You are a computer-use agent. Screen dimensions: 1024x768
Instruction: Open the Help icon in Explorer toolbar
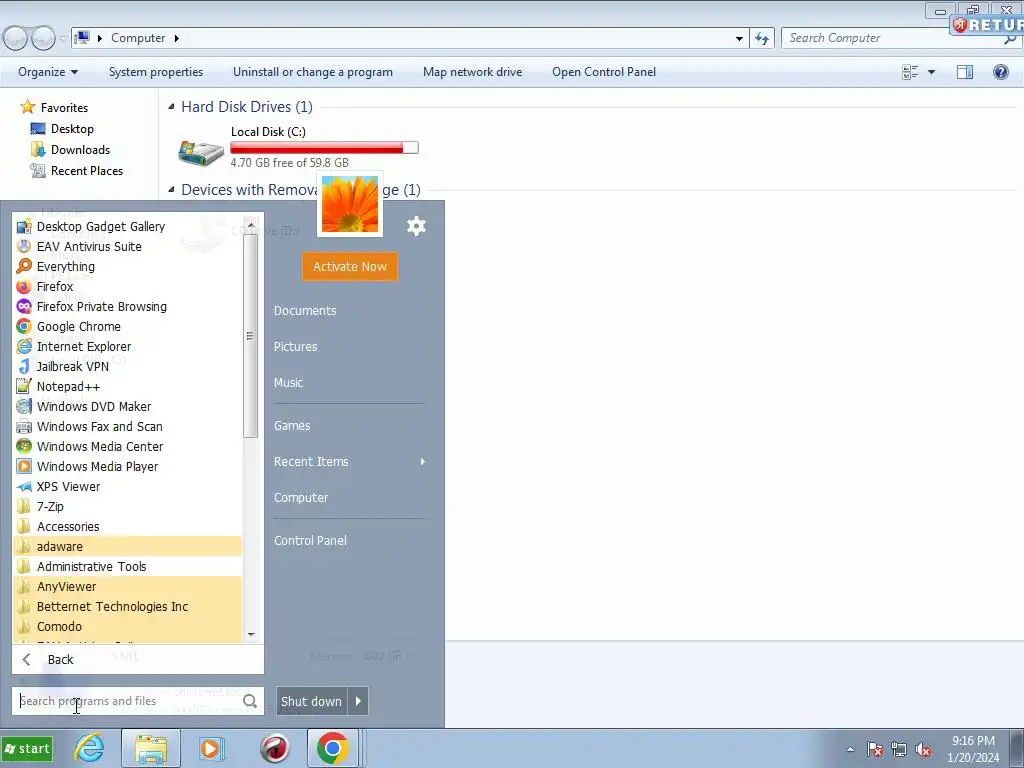(x=1000, y=72)
